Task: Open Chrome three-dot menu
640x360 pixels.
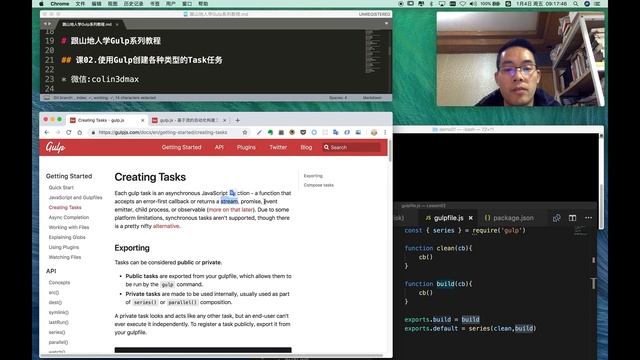Action: [x=385, y=132]
